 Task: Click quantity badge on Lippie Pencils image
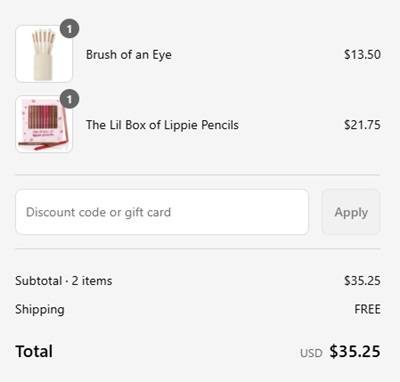pyautogui.click(x=69, y=99)
